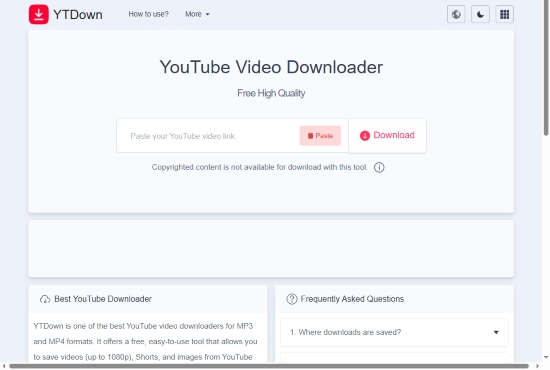Click the Download button

pos(387,135)
